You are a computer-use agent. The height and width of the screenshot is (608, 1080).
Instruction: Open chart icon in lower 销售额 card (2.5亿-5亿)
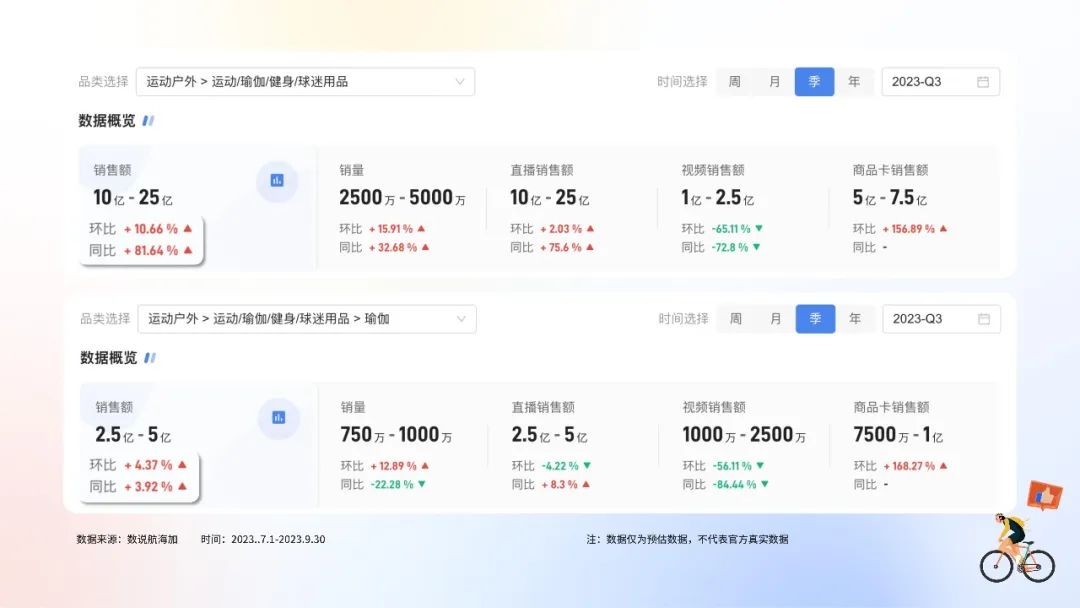pos(278,417)
